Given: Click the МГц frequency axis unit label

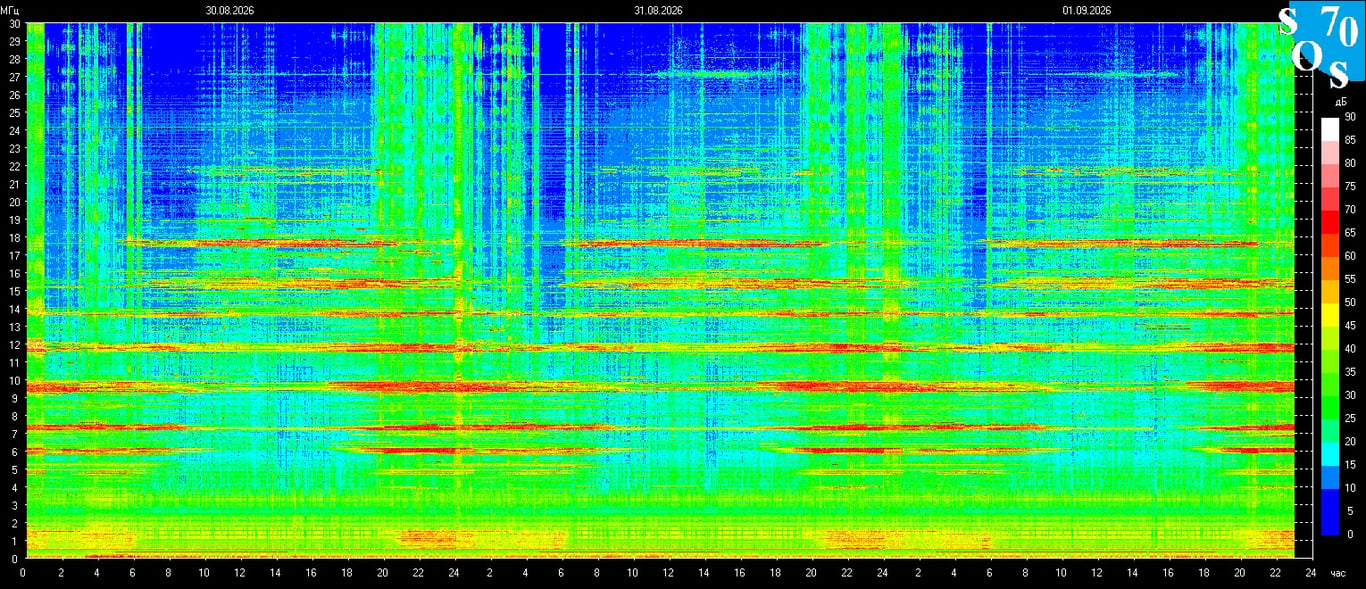Looking at the screenshot, I should point(10,10).
